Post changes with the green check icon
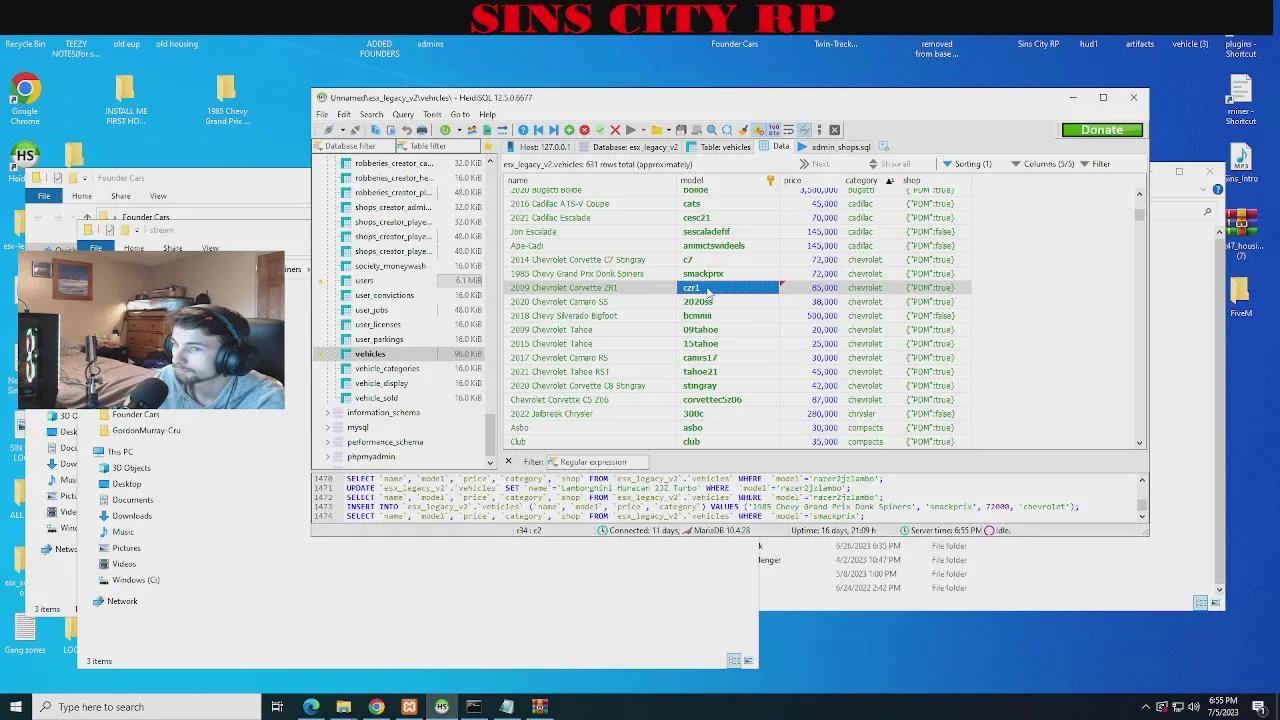The width and height of the screenshot is (1280, 720). (600, 130)
